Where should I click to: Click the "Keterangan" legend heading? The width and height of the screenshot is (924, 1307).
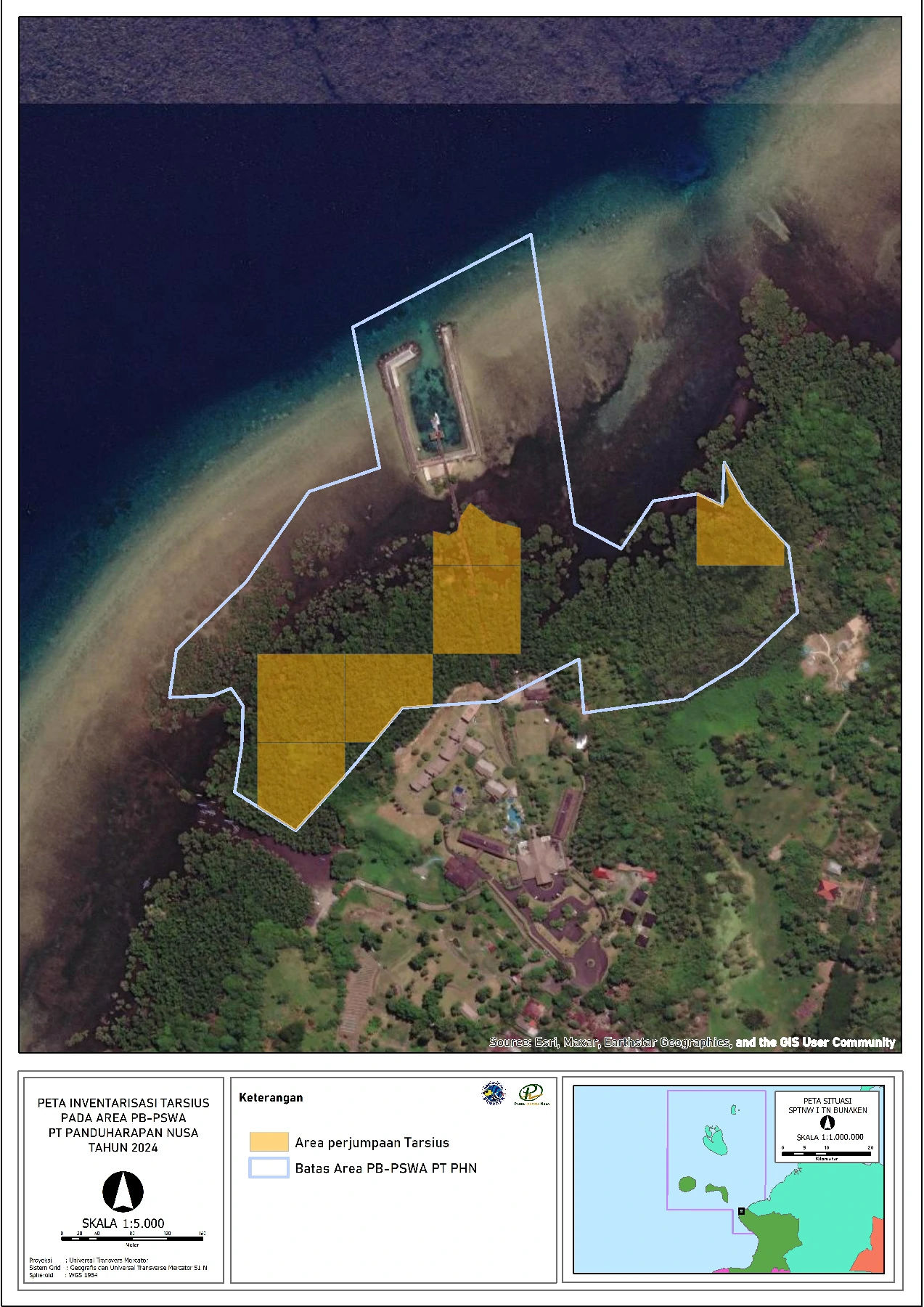point(271,1097)
